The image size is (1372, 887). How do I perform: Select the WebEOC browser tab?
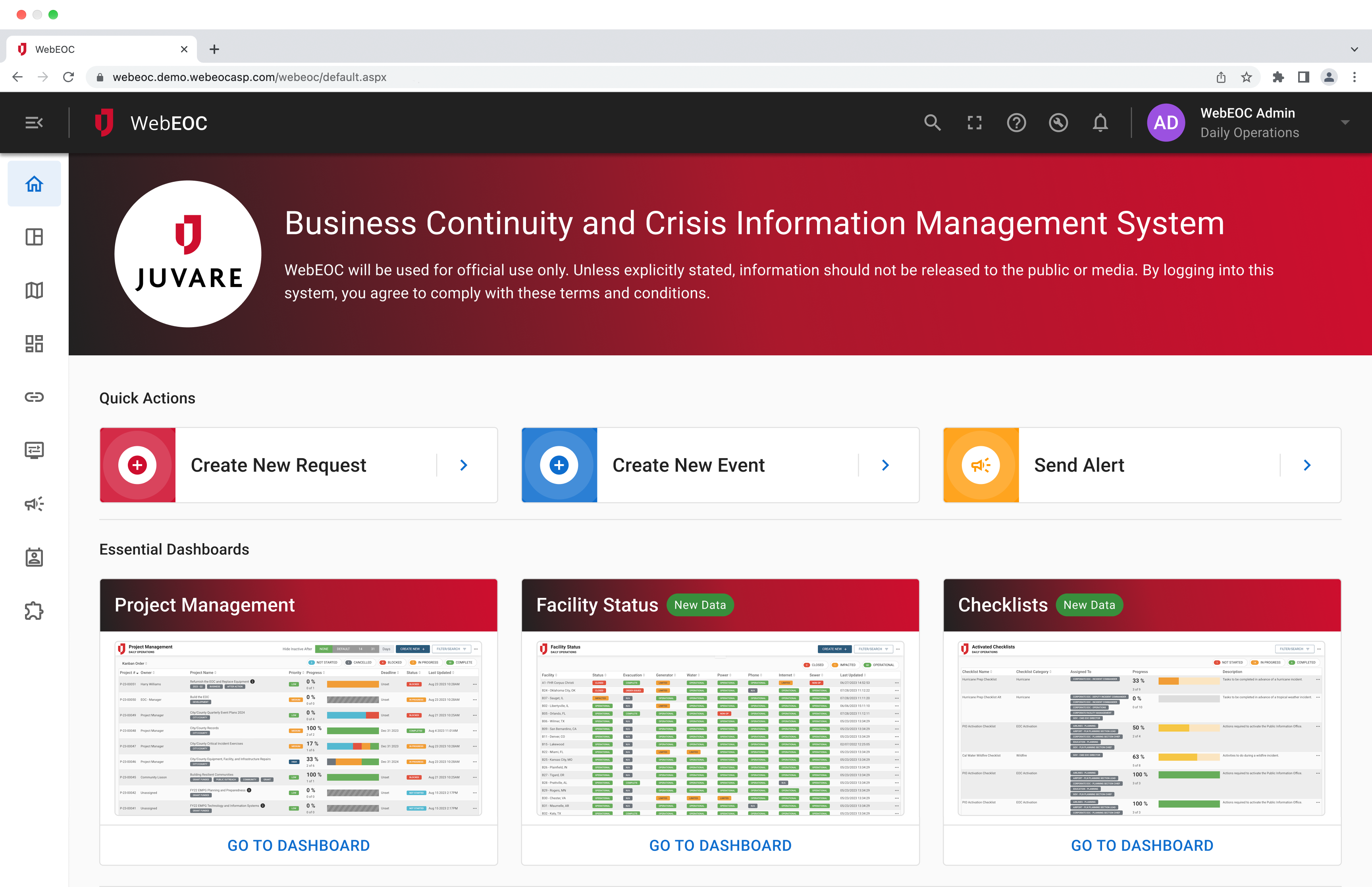coord(101,49)
